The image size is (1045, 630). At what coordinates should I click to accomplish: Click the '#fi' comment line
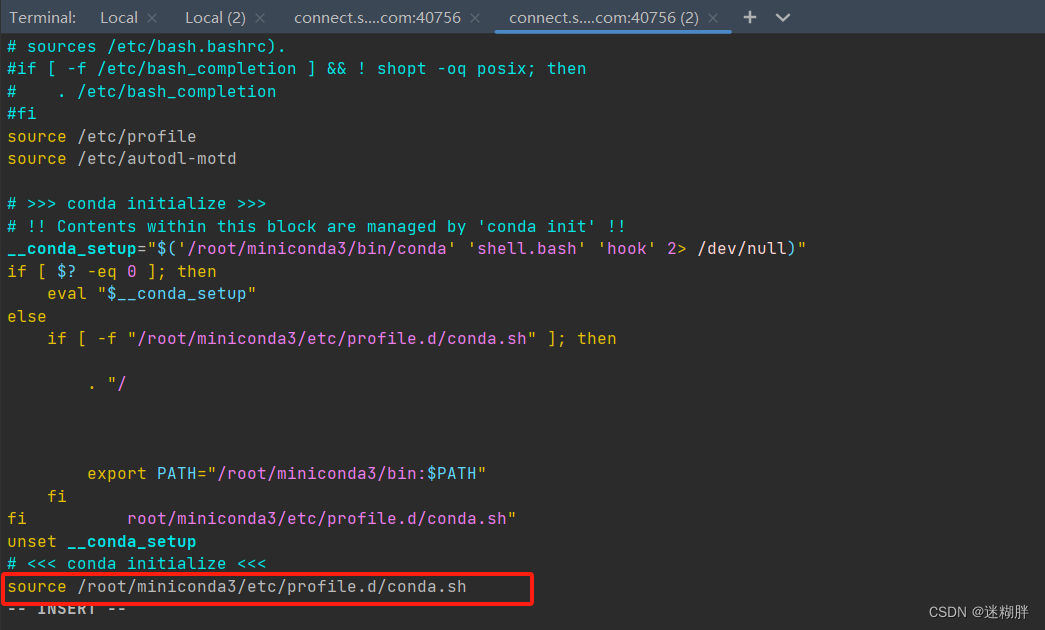coord(22,114)
